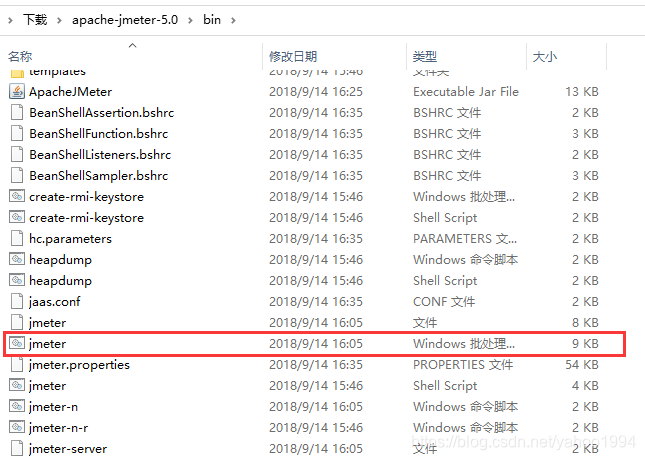
Task: Select the hc.parameters file name
Action: point(70,238)
